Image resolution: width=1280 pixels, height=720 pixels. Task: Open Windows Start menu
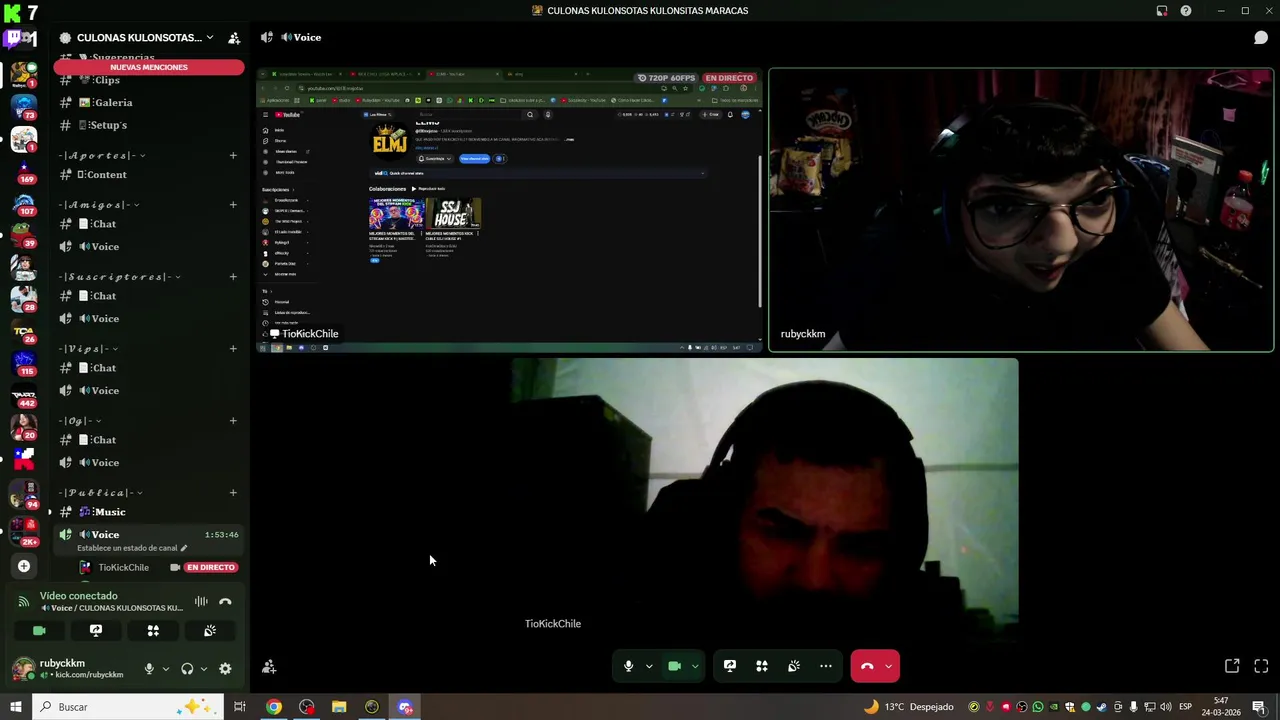pos(15,707)
